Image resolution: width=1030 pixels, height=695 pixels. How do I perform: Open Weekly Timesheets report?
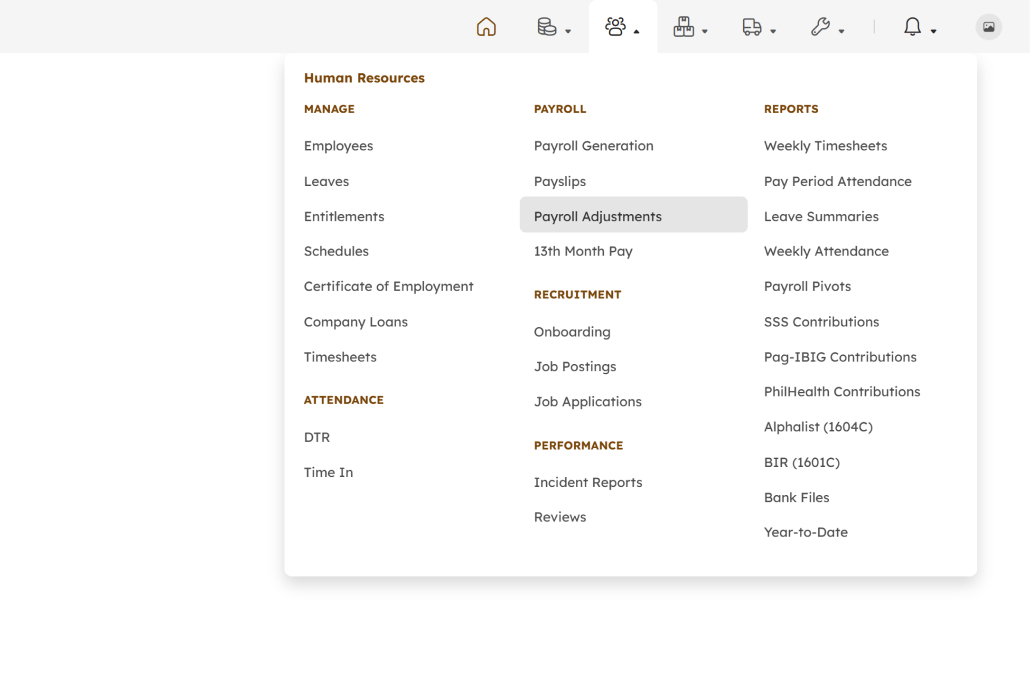826,146
